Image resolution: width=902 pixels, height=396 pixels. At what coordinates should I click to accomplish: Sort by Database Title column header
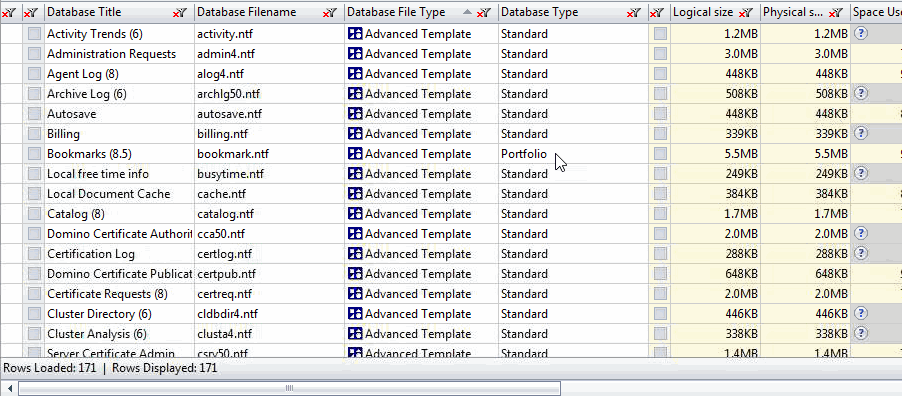click(84, 12)
